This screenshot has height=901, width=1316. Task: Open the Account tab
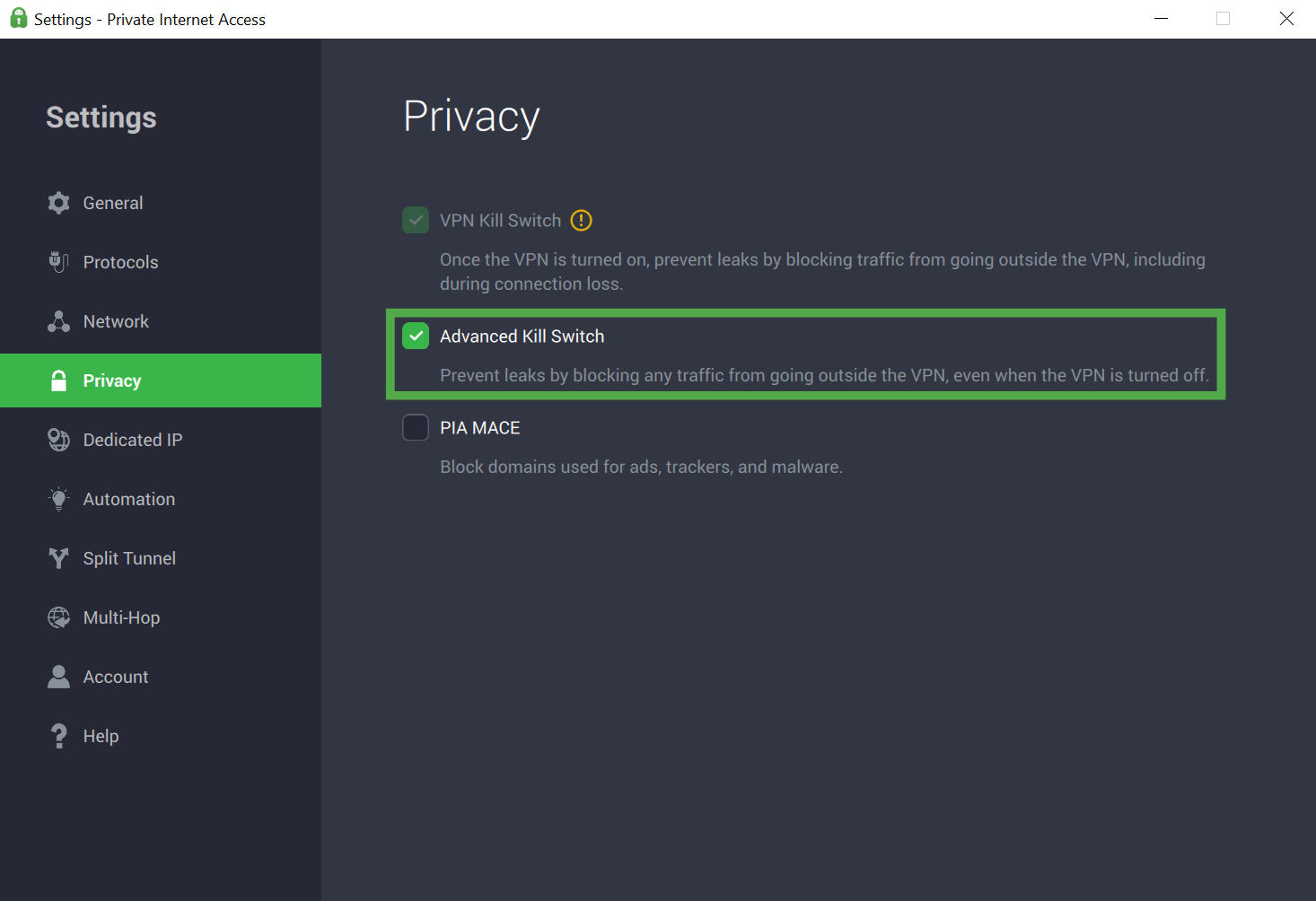pyautogui.click(x=161, y=677)
